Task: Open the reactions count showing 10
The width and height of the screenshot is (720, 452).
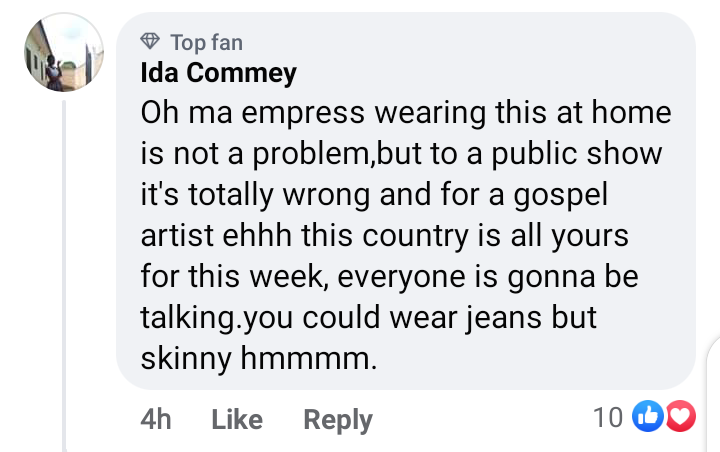Action: [x=608, y=417]
